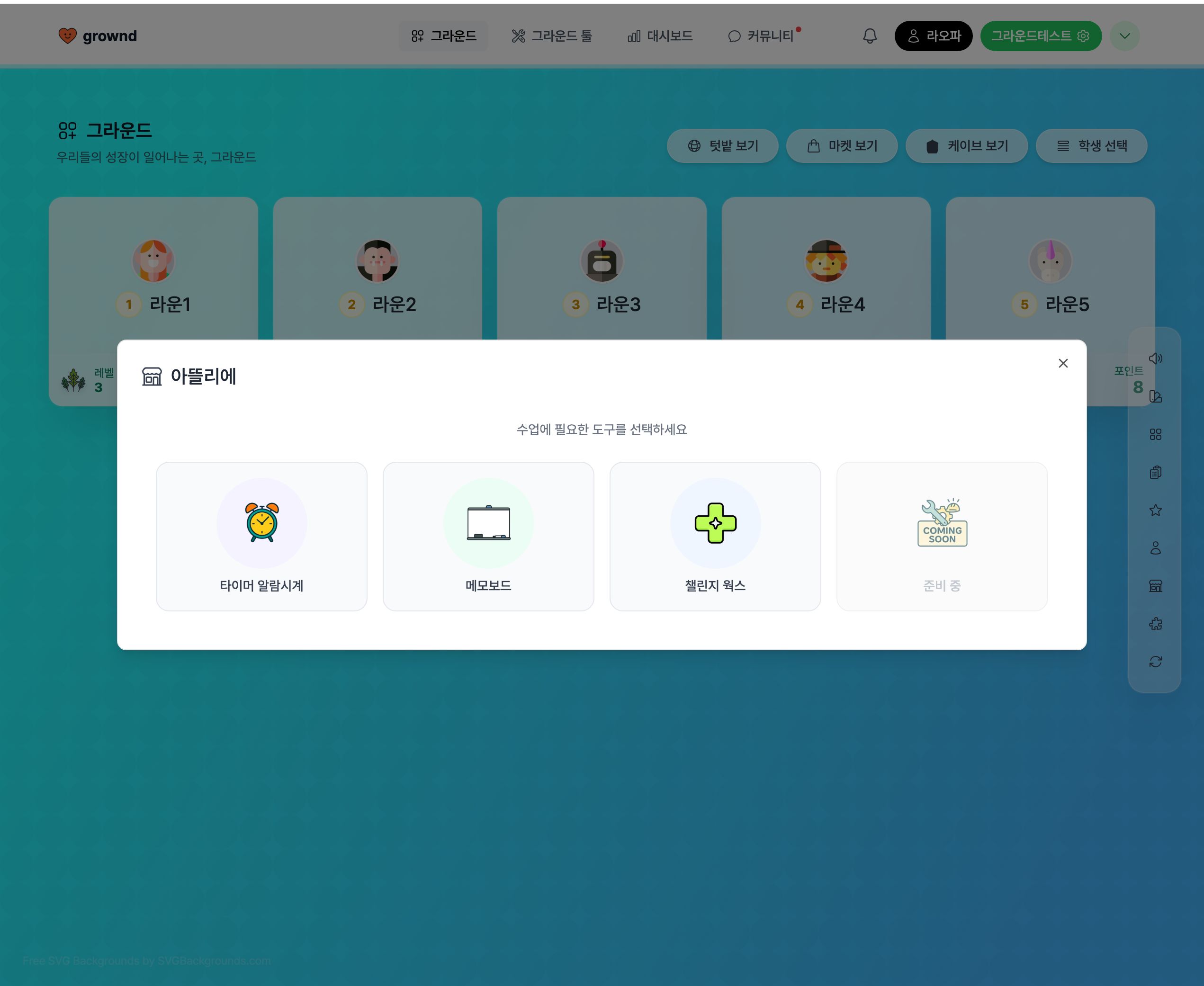Viewport: 1204px width, 986px height.
Task: Click the refresh arrows icon in sidebar
Action: click(x=1155, y=662)
